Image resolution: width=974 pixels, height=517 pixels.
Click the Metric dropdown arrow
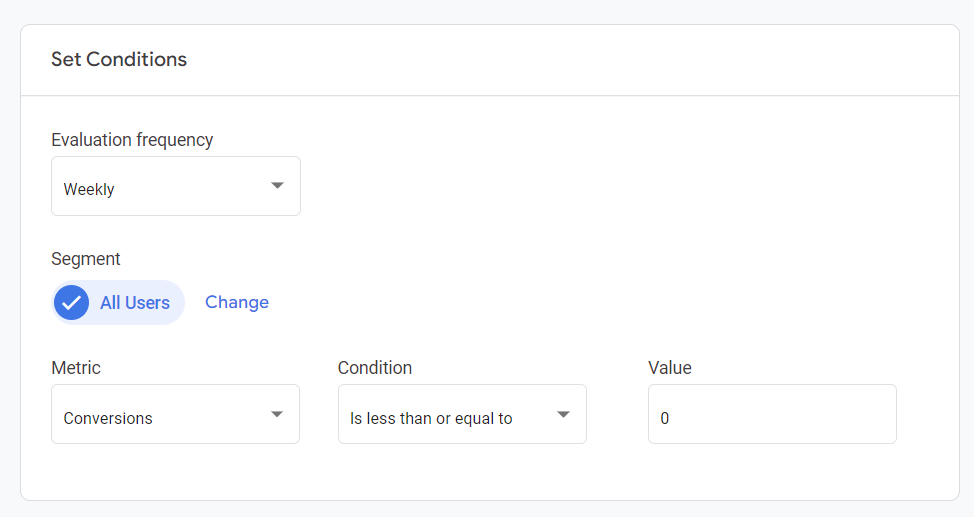coord(277,415)
